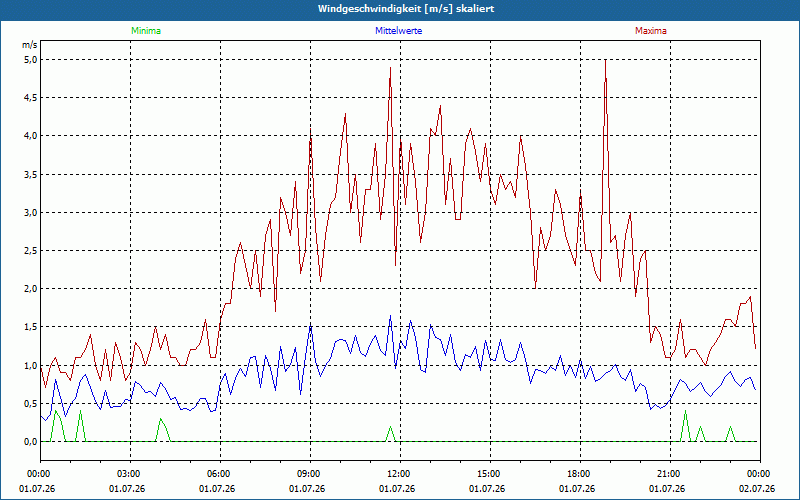
Task: Click the 5,0 y-axis label
Action: pyautogui.click(x=30, y=60)
